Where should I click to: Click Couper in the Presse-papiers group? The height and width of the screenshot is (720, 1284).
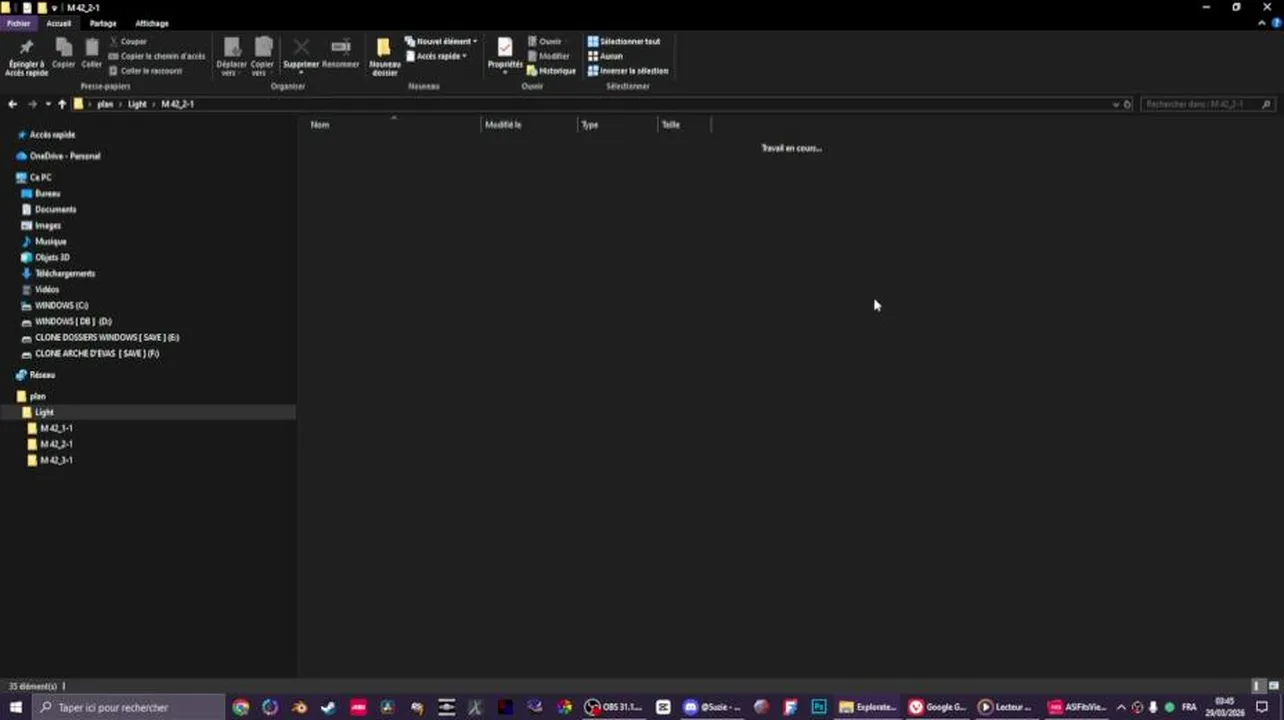(x=127, y=42)
